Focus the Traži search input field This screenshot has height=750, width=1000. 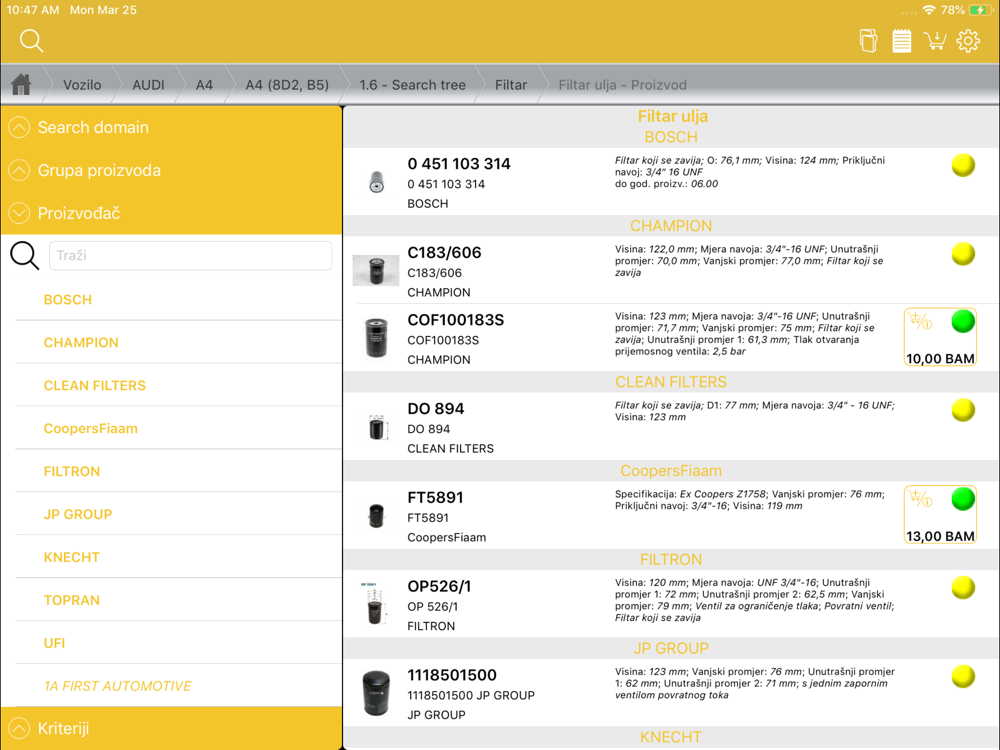click(190, 255)
